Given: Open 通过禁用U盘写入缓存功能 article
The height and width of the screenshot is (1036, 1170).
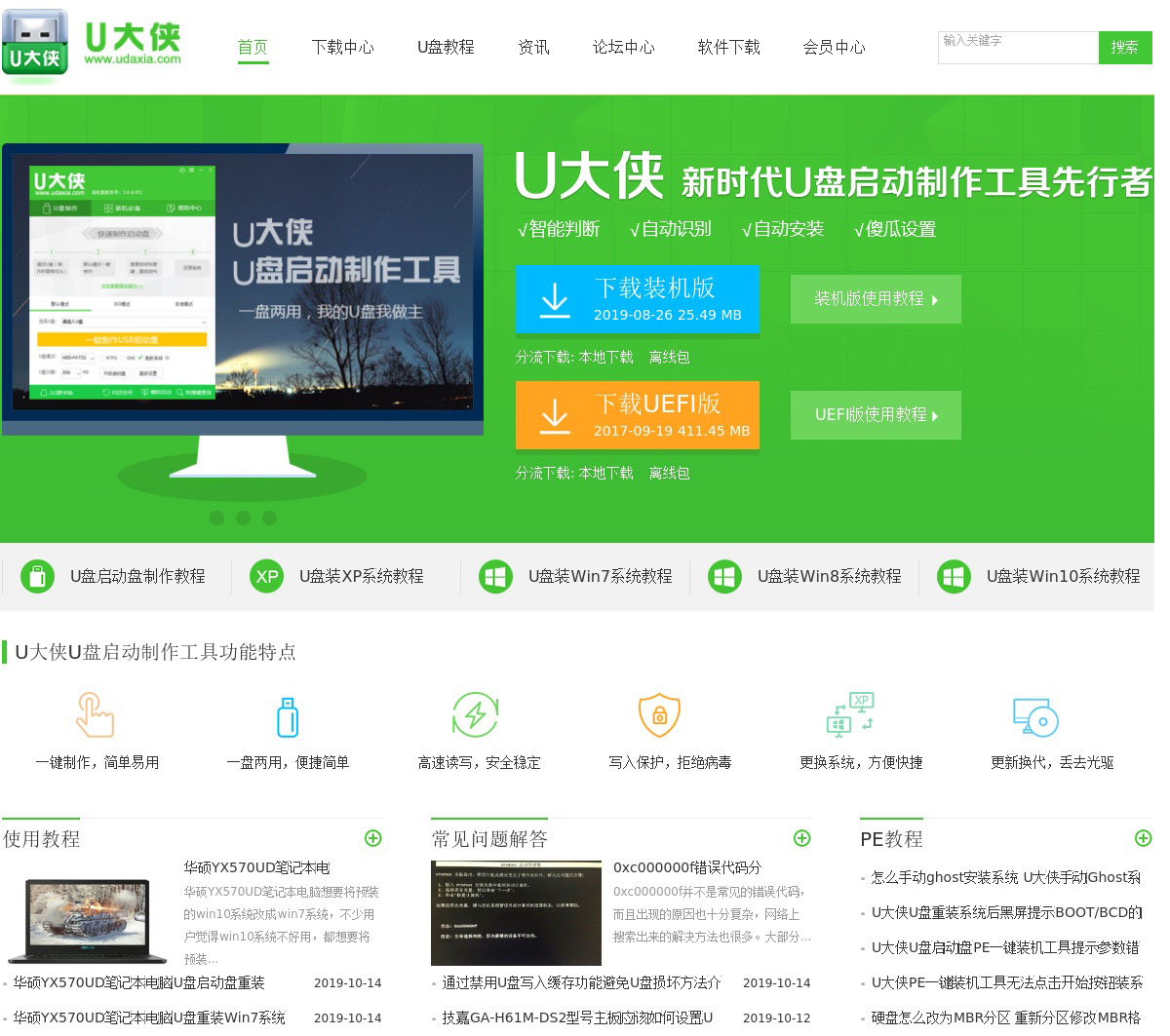Looking at the screenshot, I should click(x=581, y=982).
